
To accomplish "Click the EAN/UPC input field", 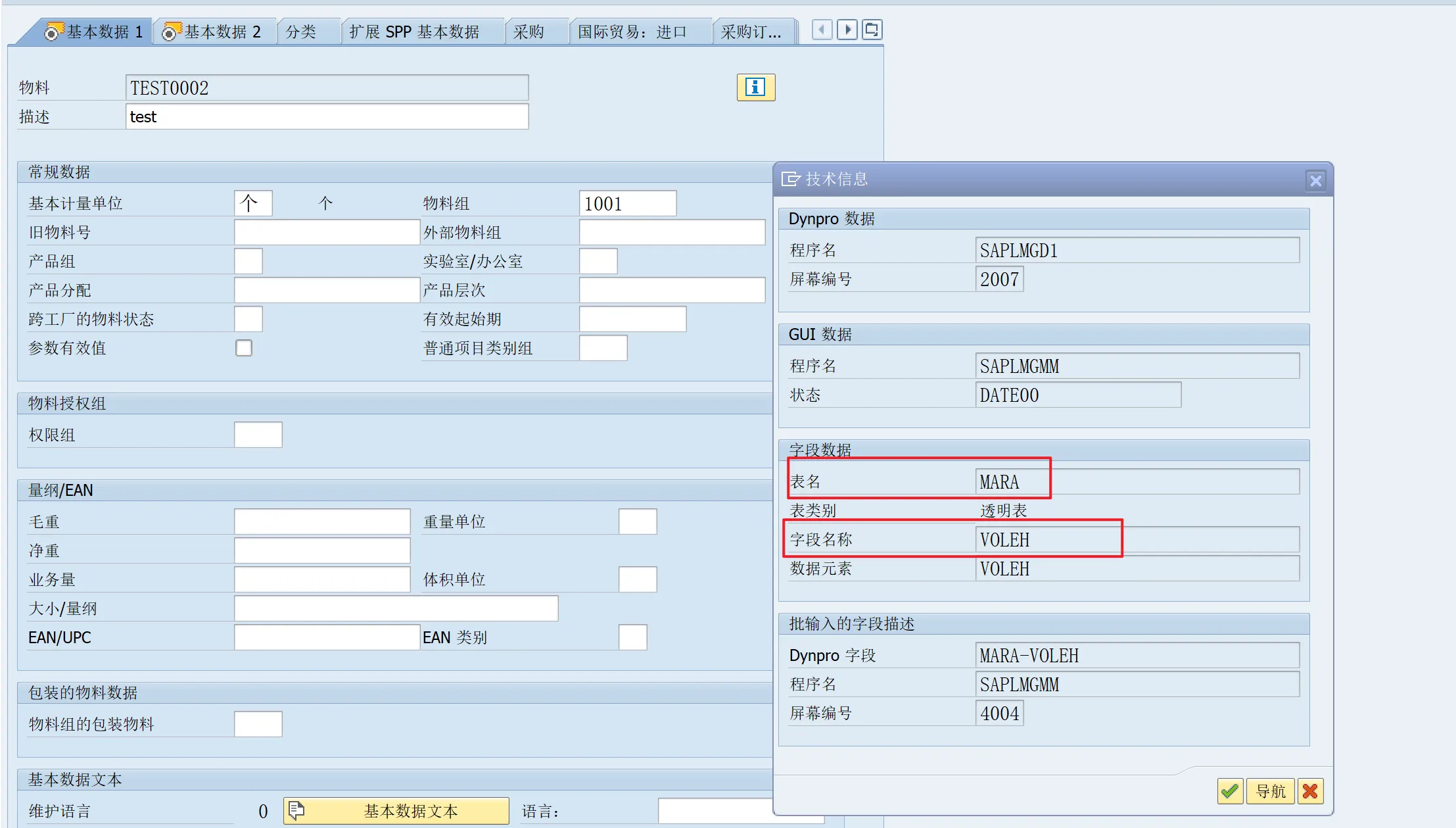I will coord(327,637).
